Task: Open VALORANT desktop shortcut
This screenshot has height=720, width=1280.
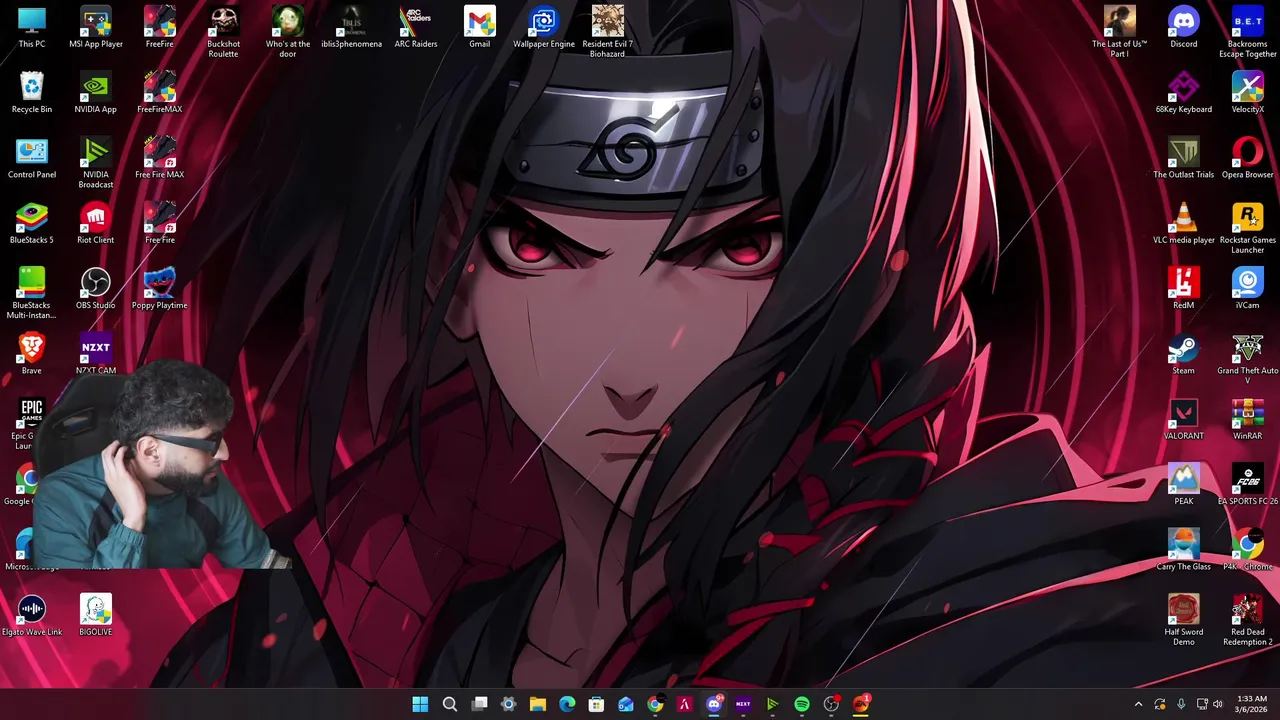Action: tap(1184, 419)
